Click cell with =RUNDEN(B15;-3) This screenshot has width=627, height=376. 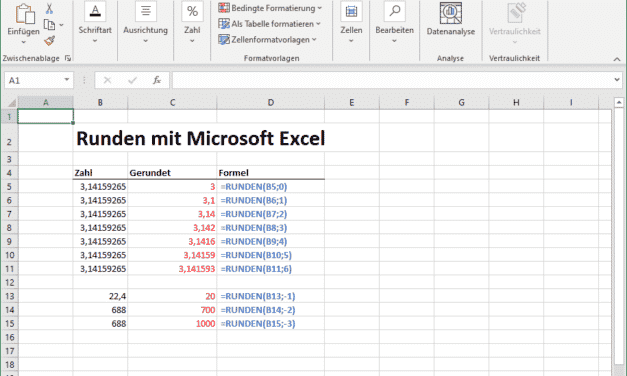271,324
